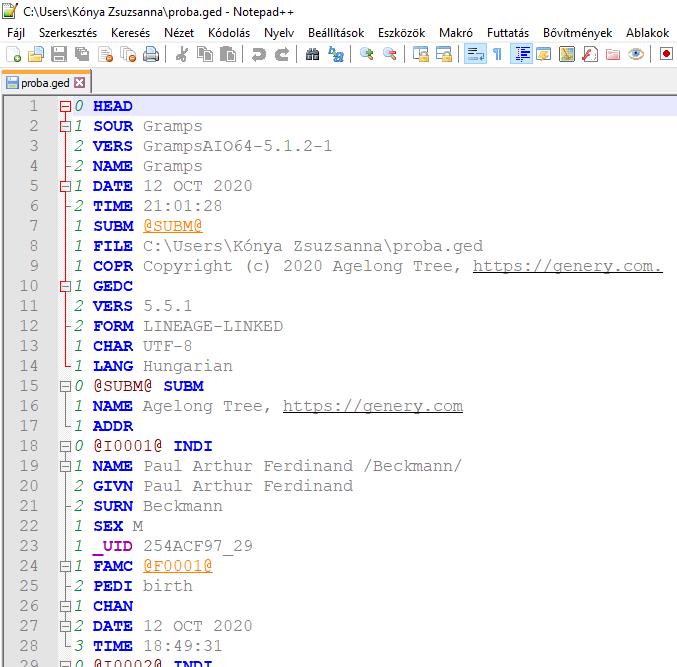Click the synchronize vertical scrolling icon

pyautogui.click(x=421, y=55)
